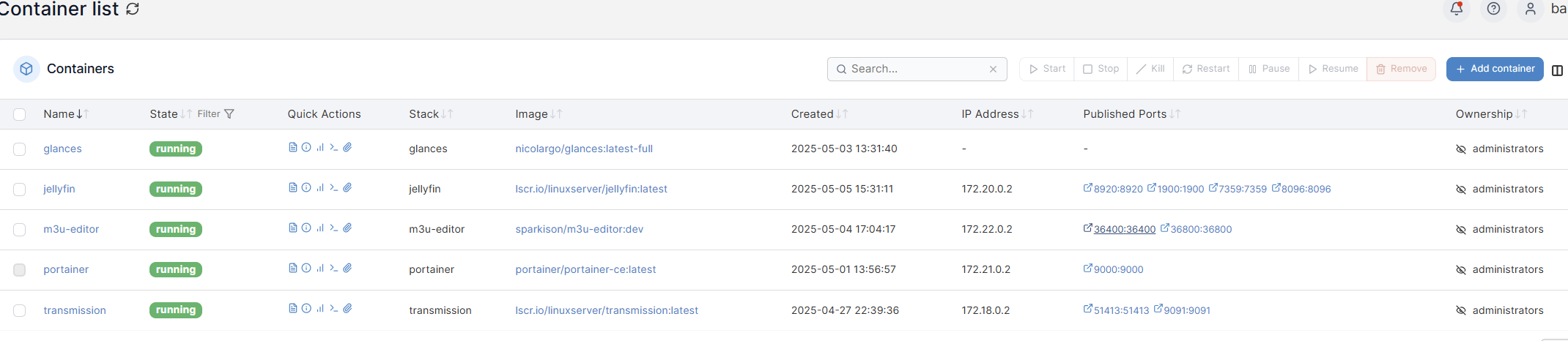Select the jellyfin container checkbox
The image size is (1568, 341).
(x=20, y=189)
